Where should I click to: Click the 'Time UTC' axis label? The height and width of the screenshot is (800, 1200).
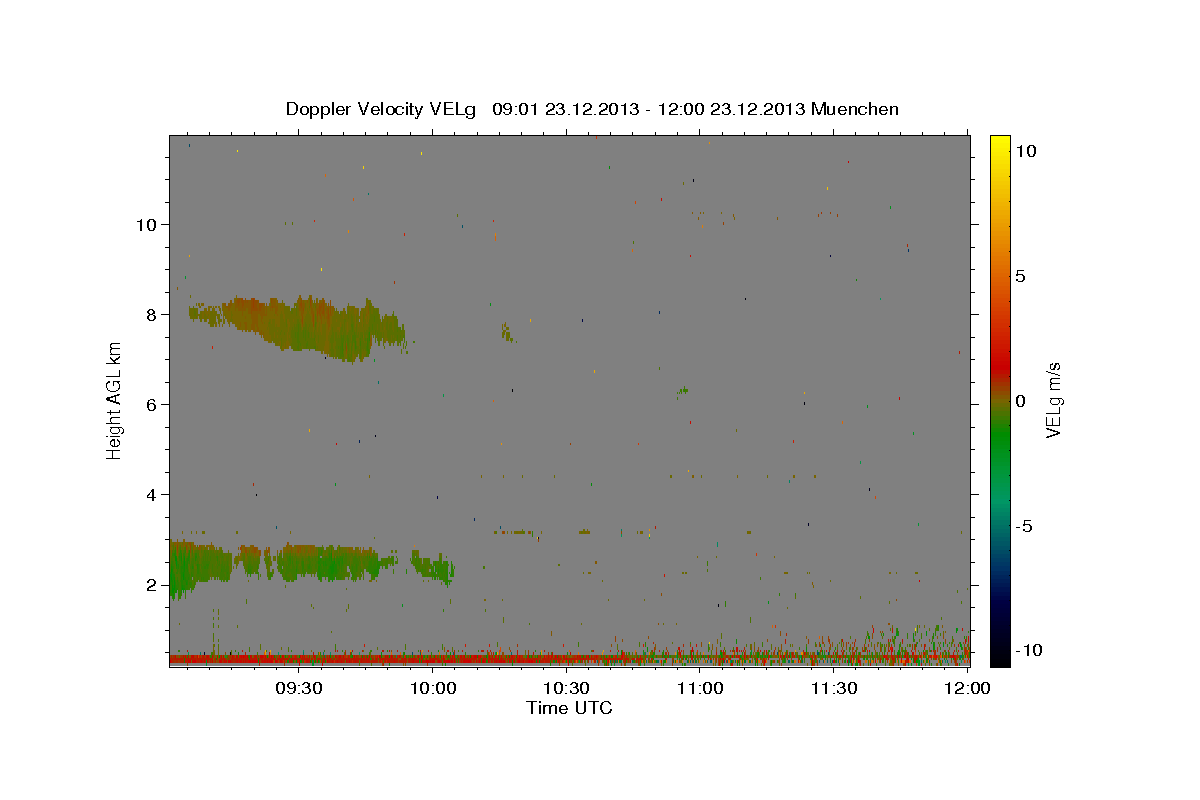tap(570, 708)
